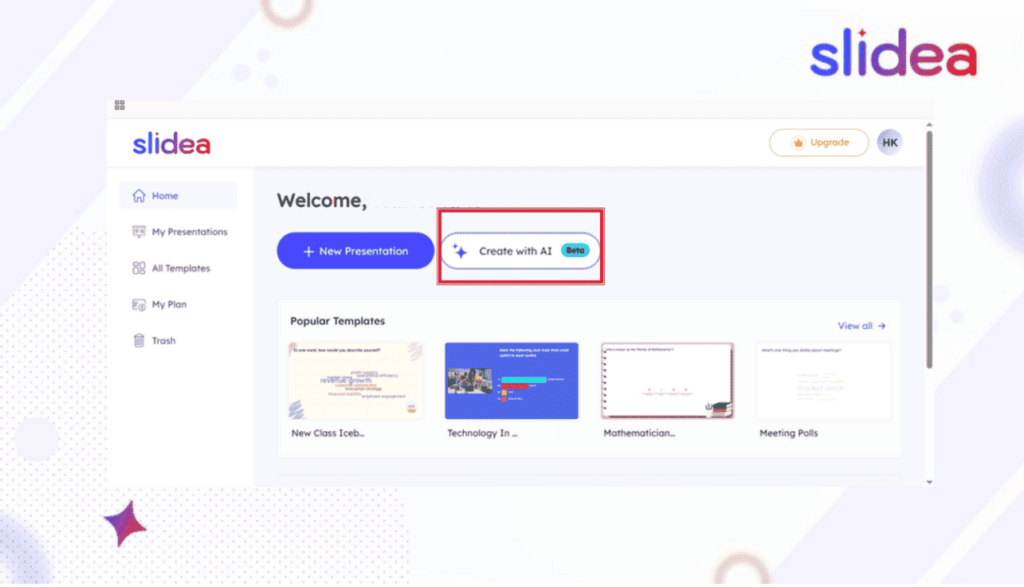Viewport: 1024px width, 587px height.
Task: Click the arrow next to View all
Action: (x=882, y=326)
